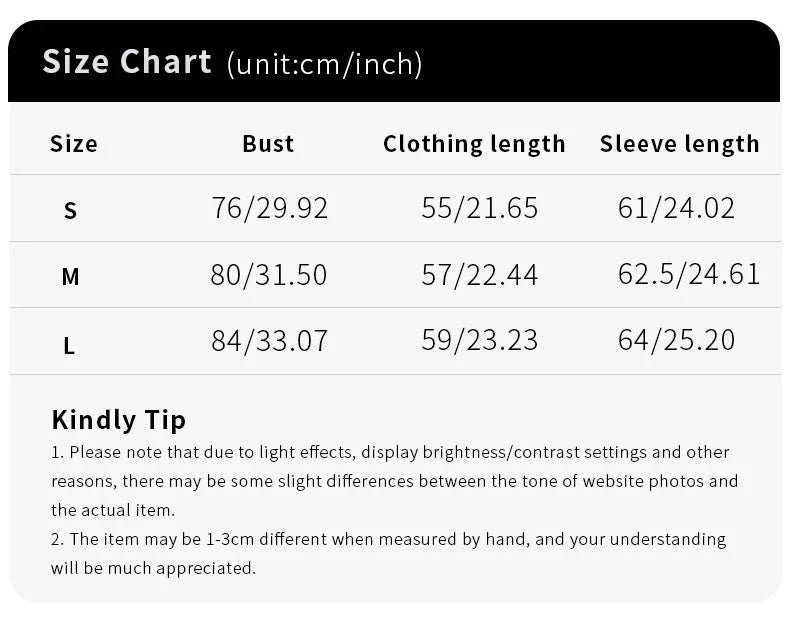The width and height of the screenshot is (790, 625).
Task: Click the Kindly Tip heading
Action: 119,419
